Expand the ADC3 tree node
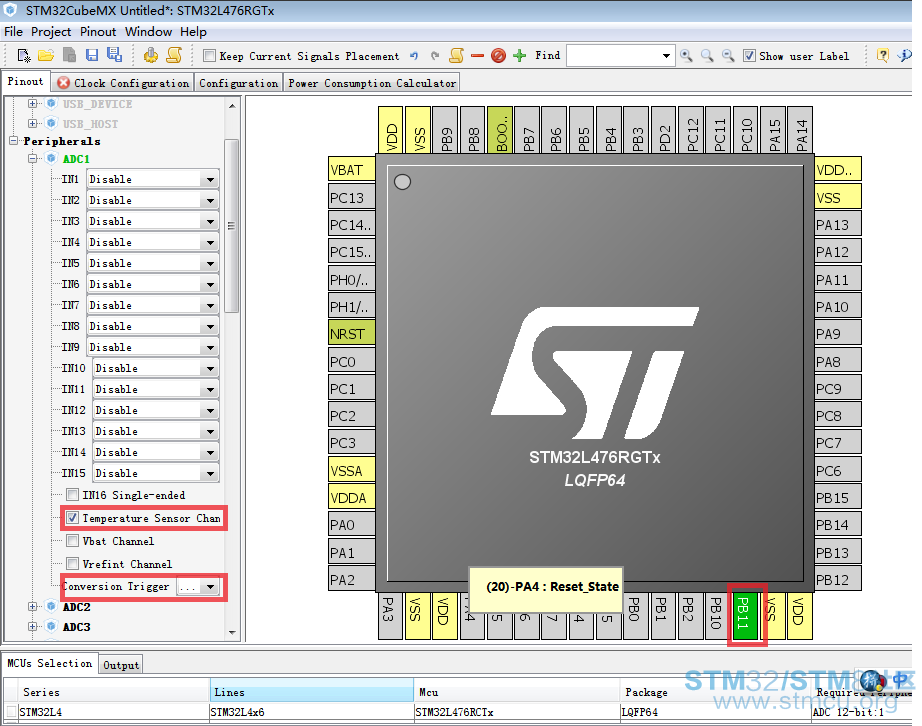This screenshot has width=922, height=726. click(32, 627)
